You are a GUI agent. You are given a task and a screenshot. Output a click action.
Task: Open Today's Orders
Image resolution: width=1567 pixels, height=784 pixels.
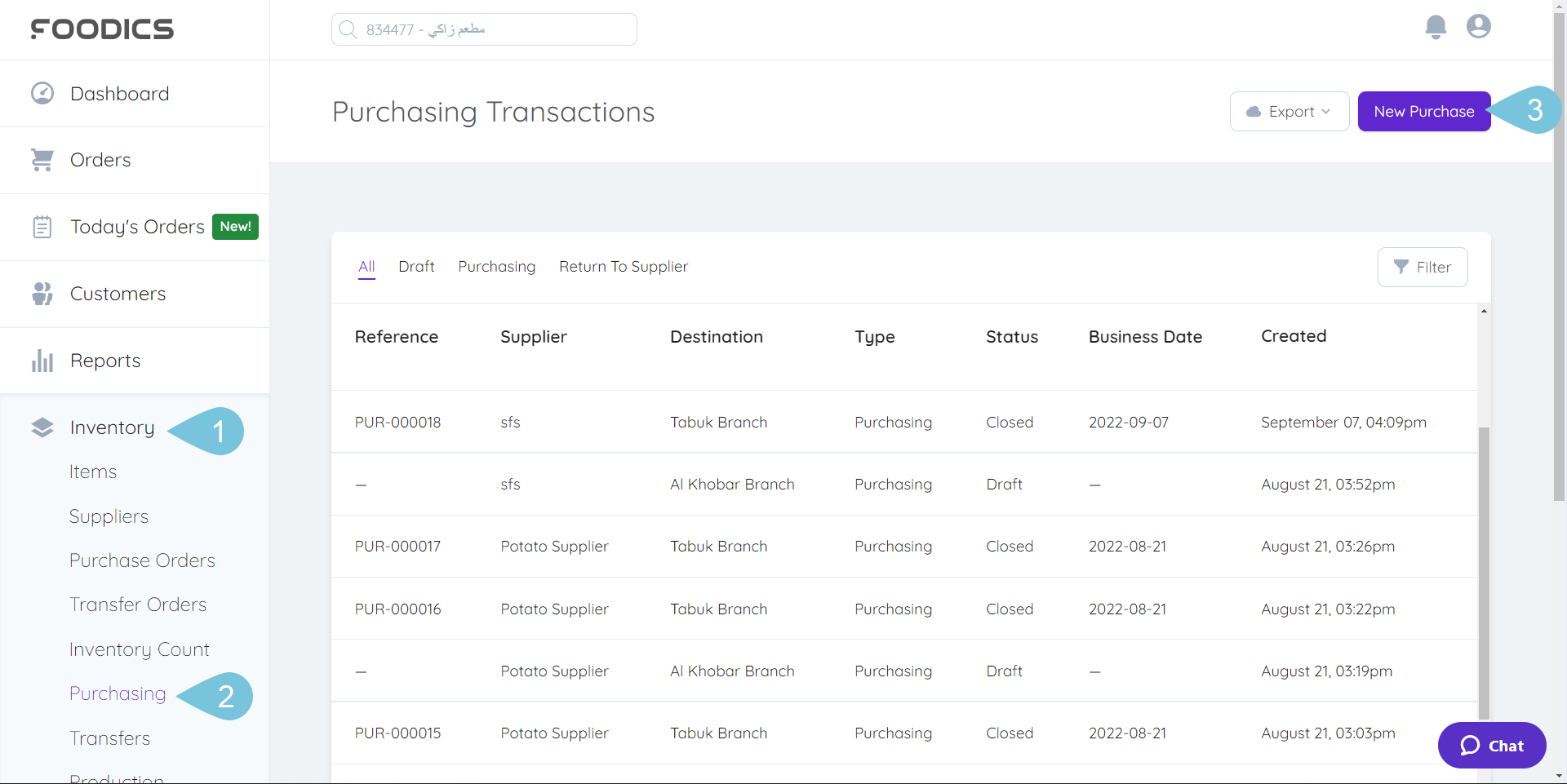[x=135, y=226]
